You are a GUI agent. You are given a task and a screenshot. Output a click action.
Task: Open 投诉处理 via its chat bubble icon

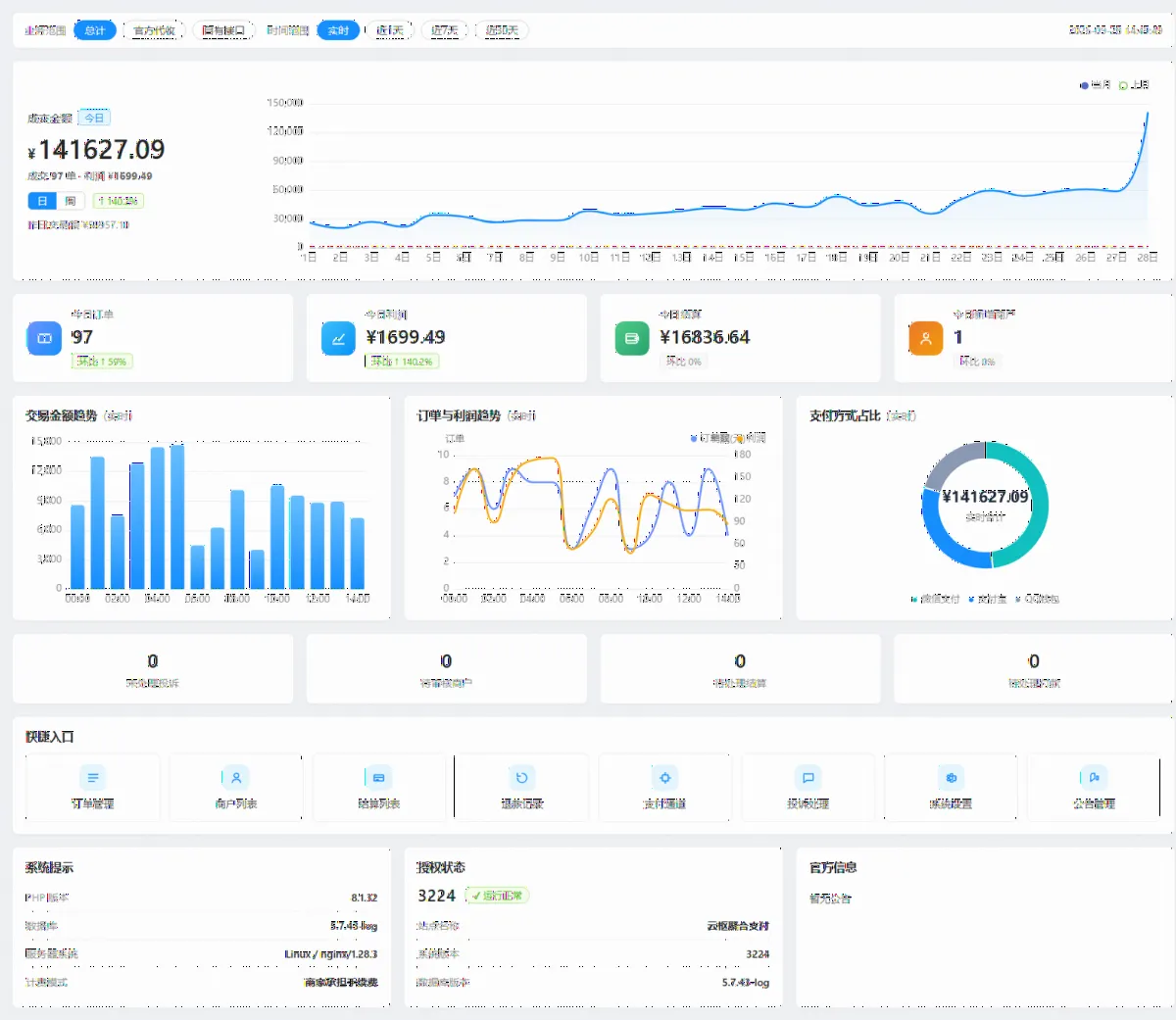(x=808, y=778)
